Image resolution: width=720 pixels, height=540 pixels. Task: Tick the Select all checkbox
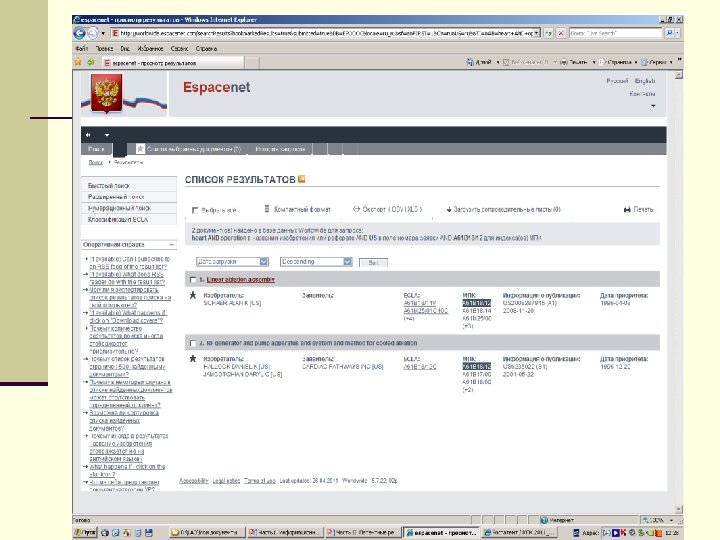tap(195, 210)
